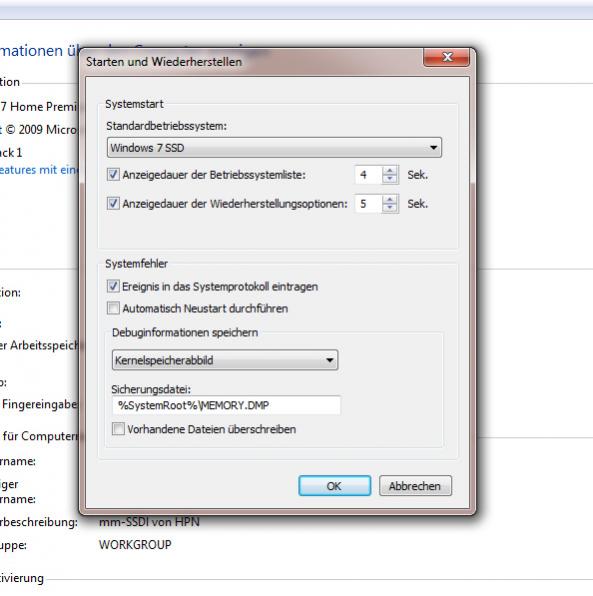Open the blue features link behind dialog
The height and width of the screenshot is (596, 593).
[x=39, y=170]
